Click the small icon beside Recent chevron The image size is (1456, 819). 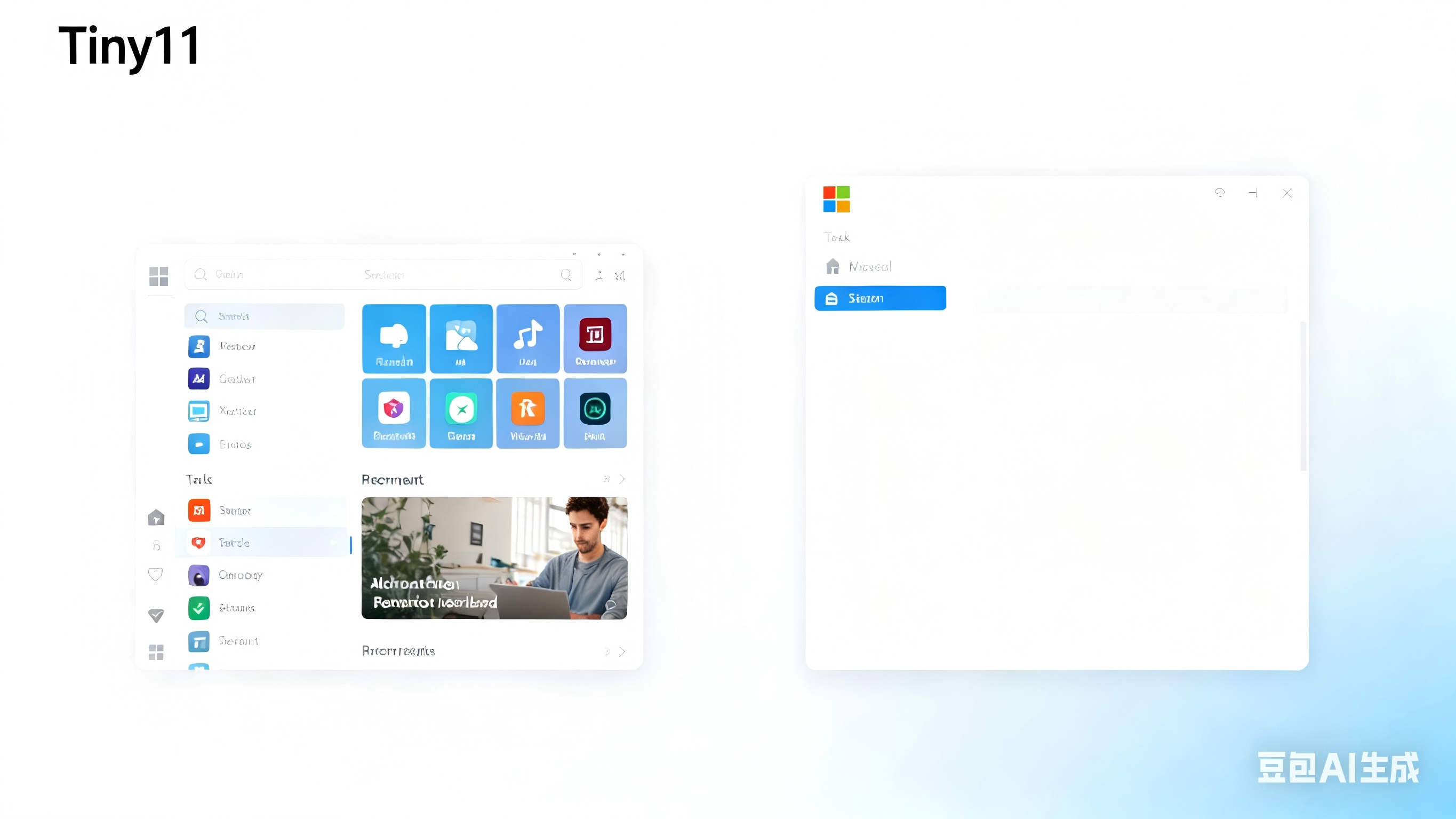(606, 479)
